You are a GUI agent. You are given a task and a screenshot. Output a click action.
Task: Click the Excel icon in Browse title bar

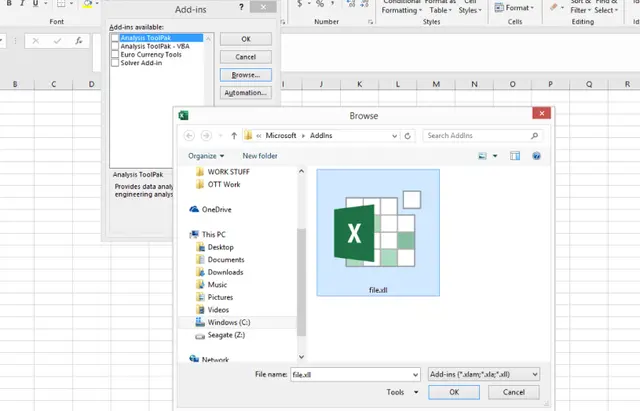[x=184, y=116]
